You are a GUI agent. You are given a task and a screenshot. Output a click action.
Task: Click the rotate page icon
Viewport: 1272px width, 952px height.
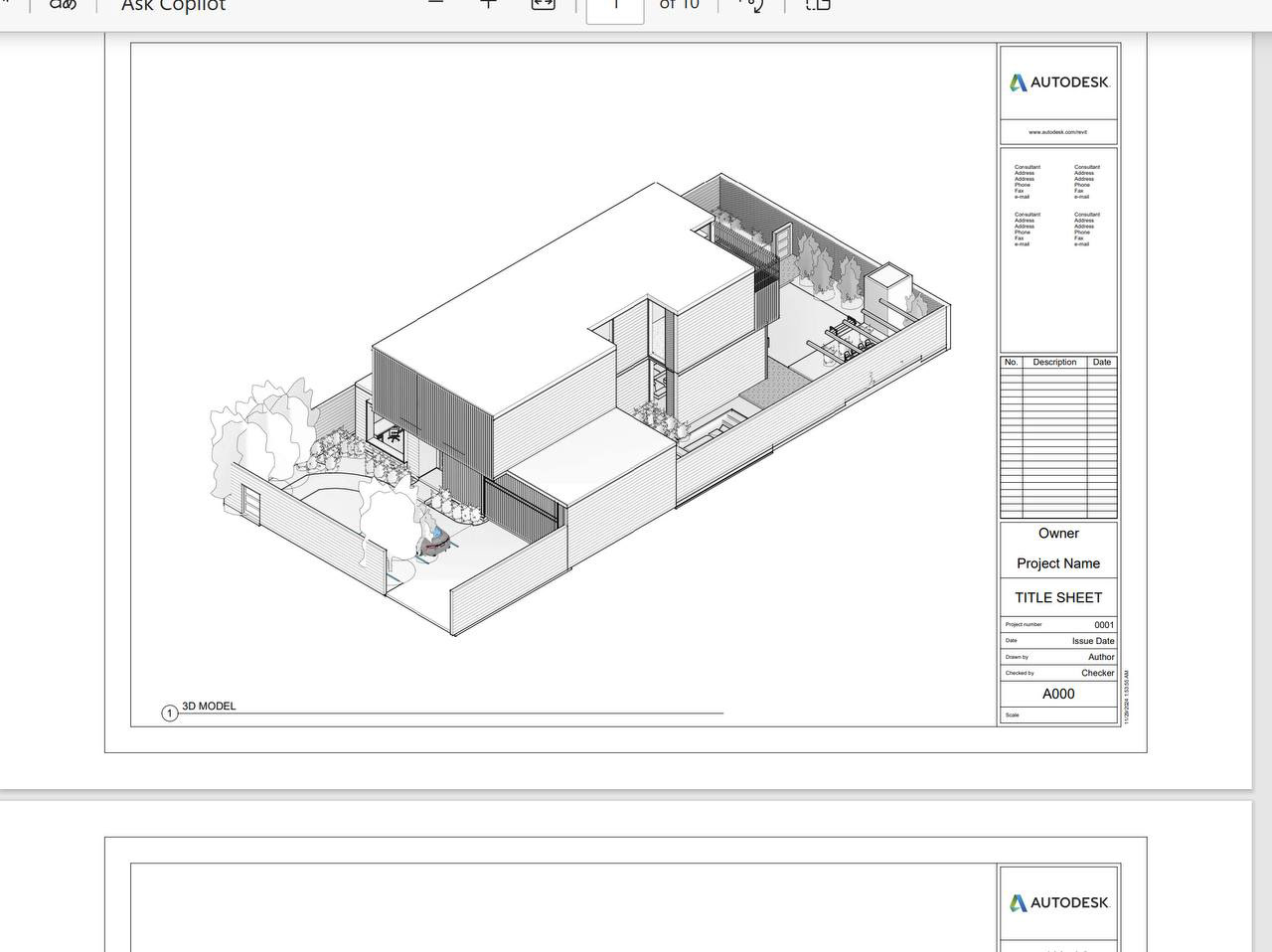[752, 5]
